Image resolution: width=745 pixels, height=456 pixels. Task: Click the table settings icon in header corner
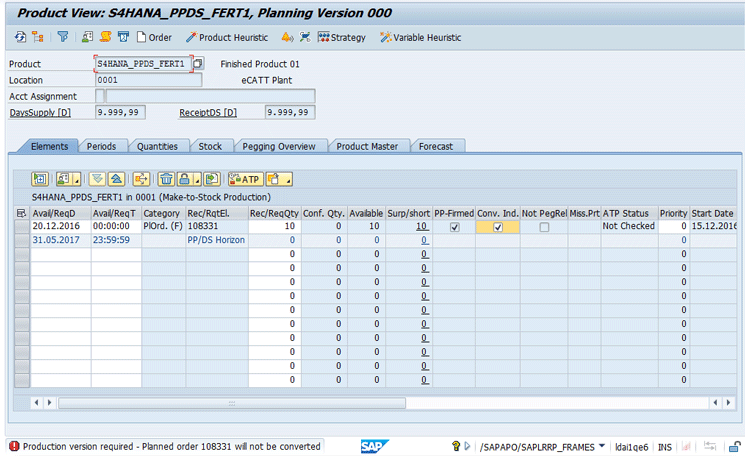[x=22, y=213]
